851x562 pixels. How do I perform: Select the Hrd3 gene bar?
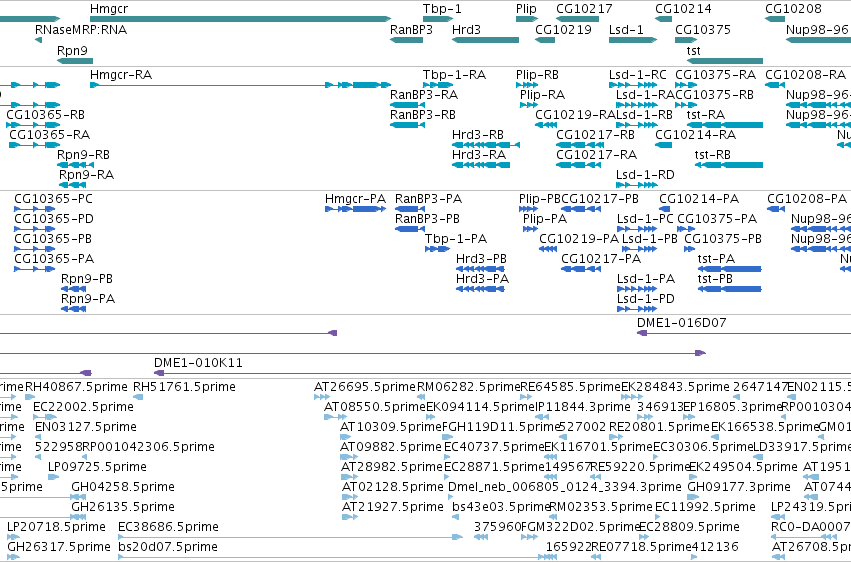point(485,40)
